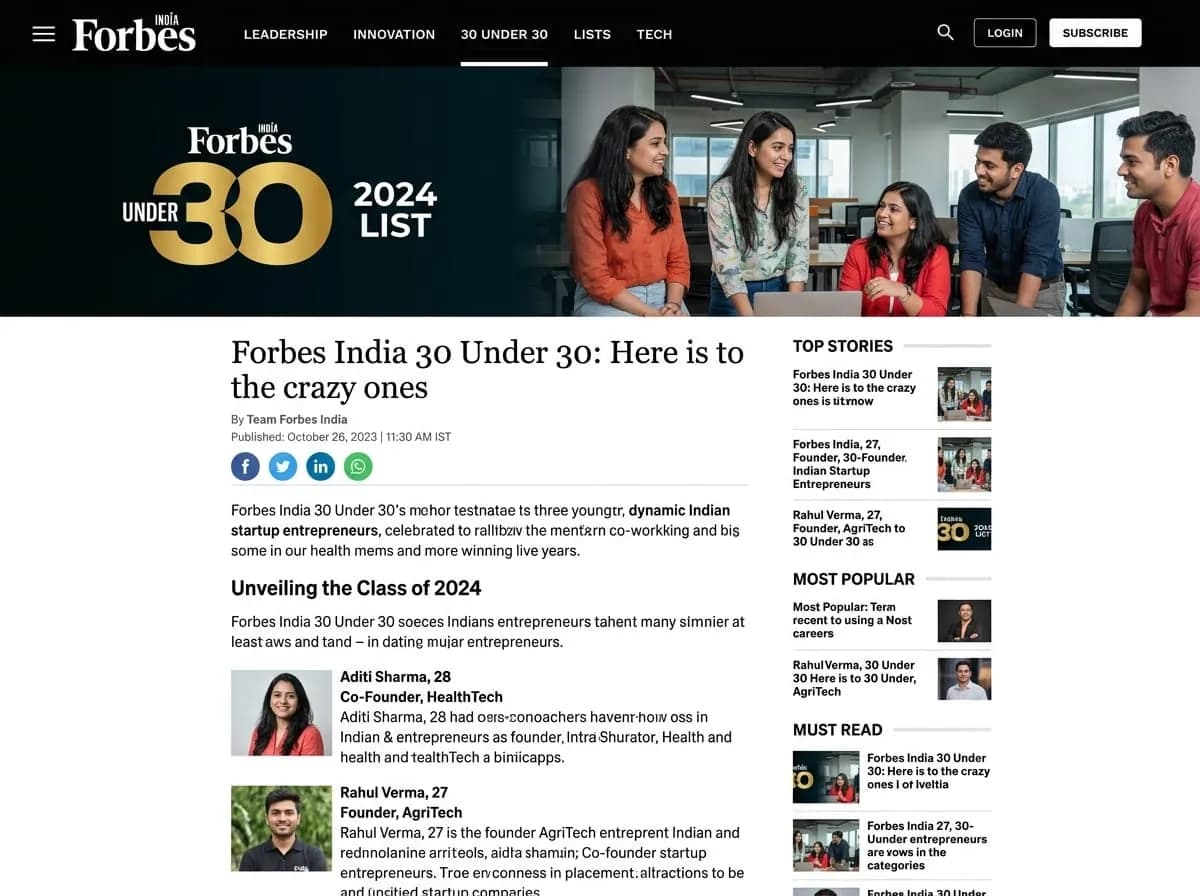Share article on Facebook

coord(245,466)
